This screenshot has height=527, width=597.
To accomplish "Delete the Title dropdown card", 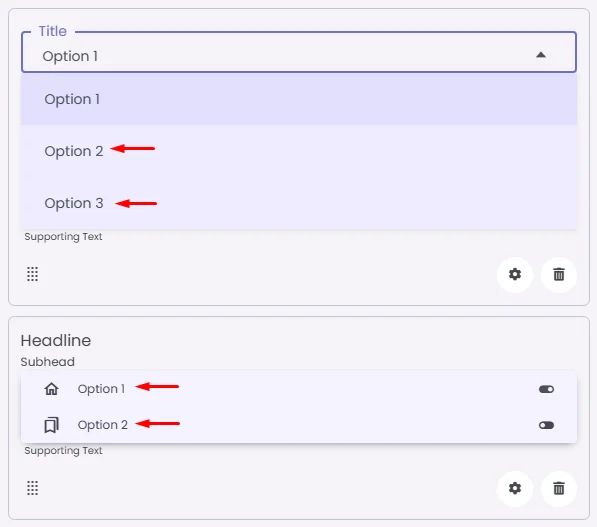I will [559, 274].
